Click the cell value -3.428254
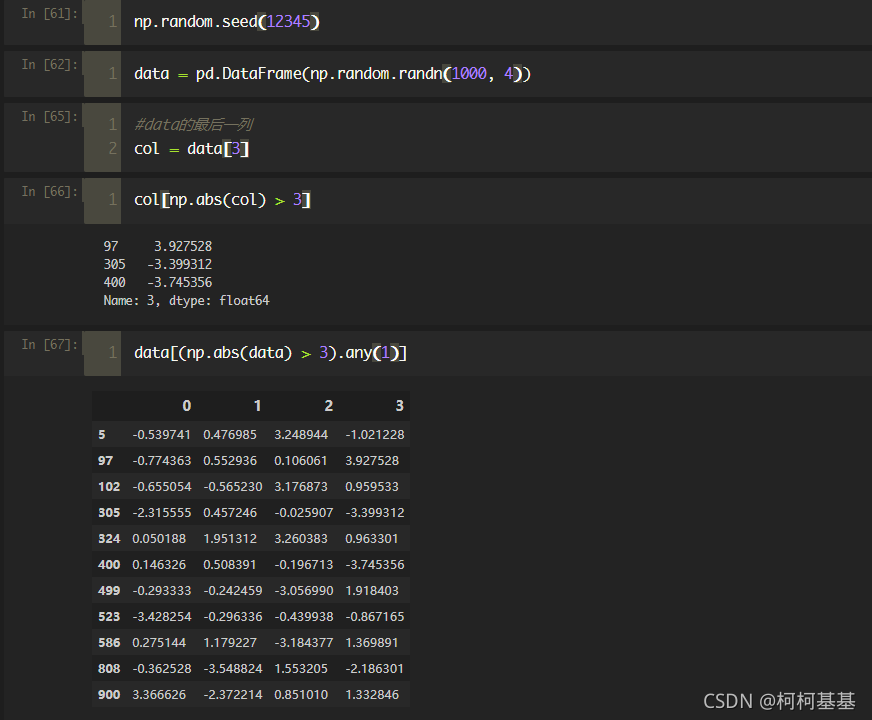Image resolution: width=872 pixels, height=720 pixels. (162, 617)
